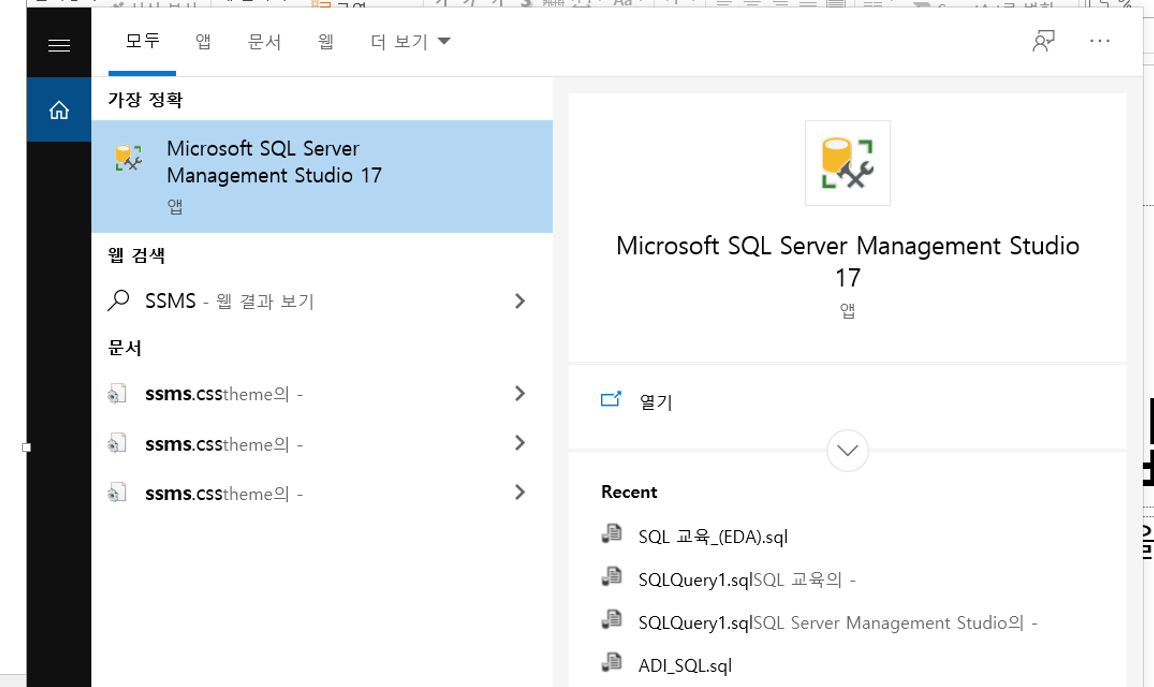
Task: Switch to the 웹 tab
Action: click(x=326, y=41)
